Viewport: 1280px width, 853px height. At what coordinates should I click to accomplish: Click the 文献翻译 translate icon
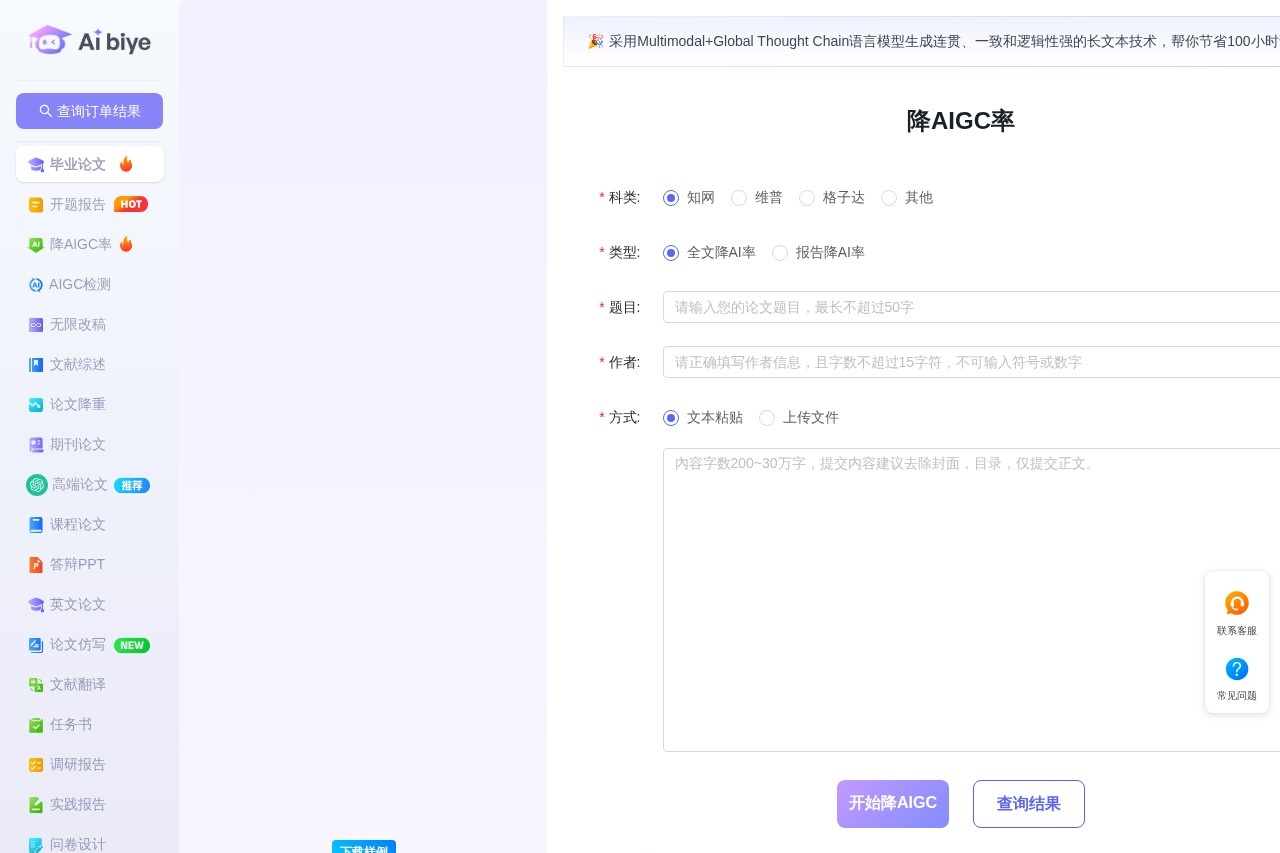tap(36, 685)
